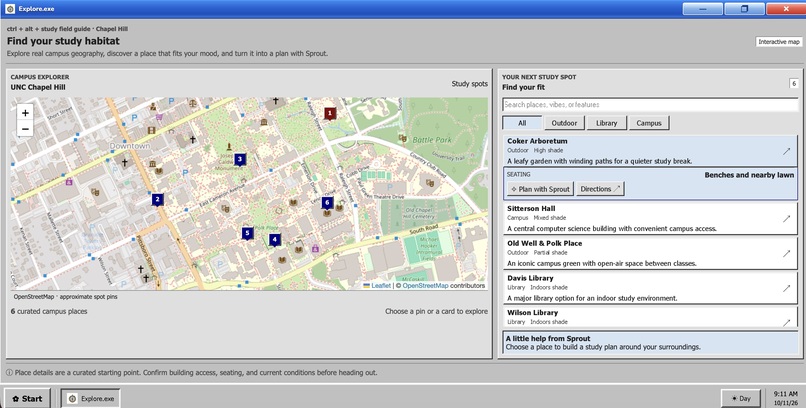806x408 pixels.
Task: Click the Interactive map badge
Action: (x=779, y=42)
